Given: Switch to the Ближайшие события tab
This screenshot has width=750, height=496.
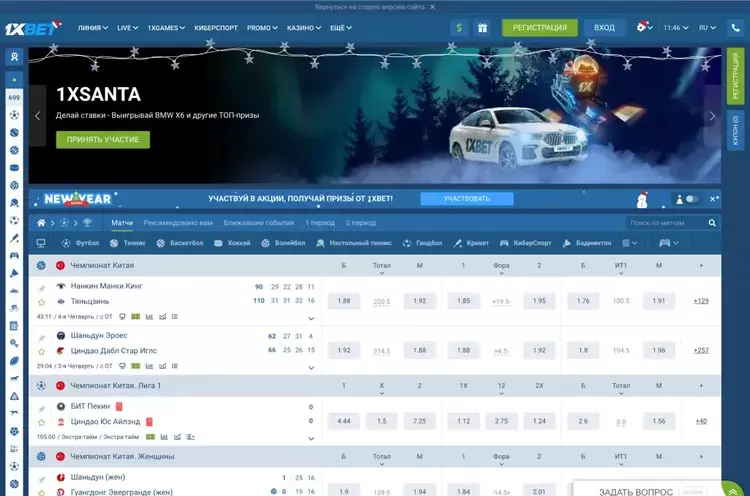Looking at the screenshot, I should click(x=259, y=223).
